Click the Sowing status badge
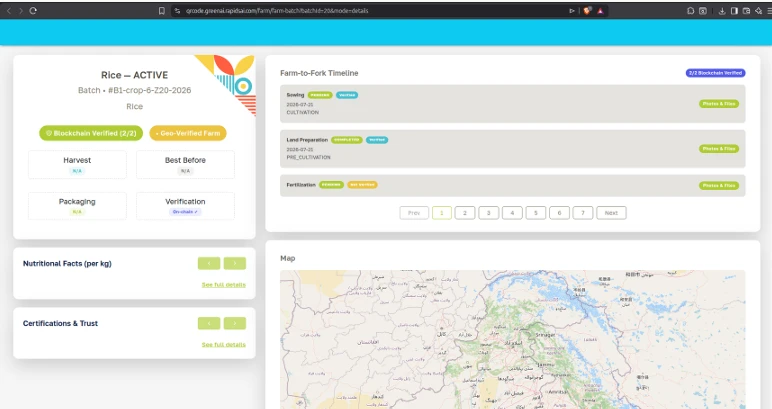772x409 pixels. 320,95
